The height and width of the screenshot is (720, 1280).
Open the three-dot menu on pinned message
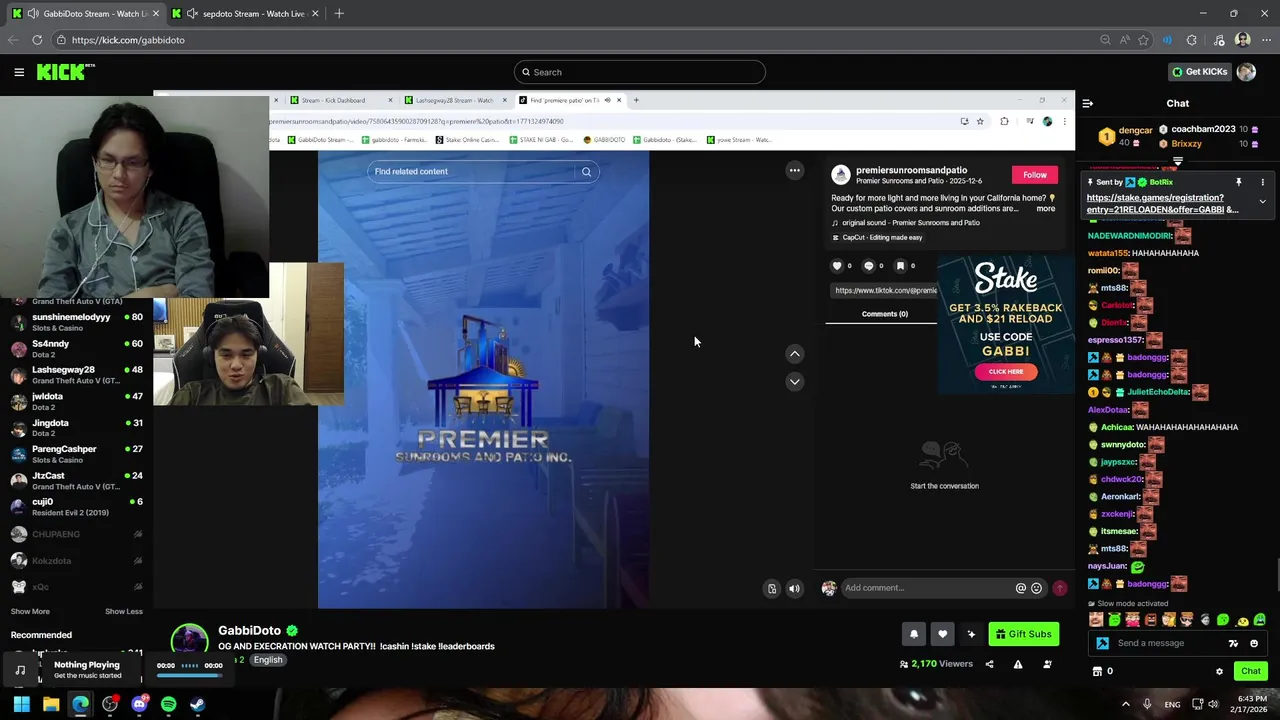tap(1262, 182)
